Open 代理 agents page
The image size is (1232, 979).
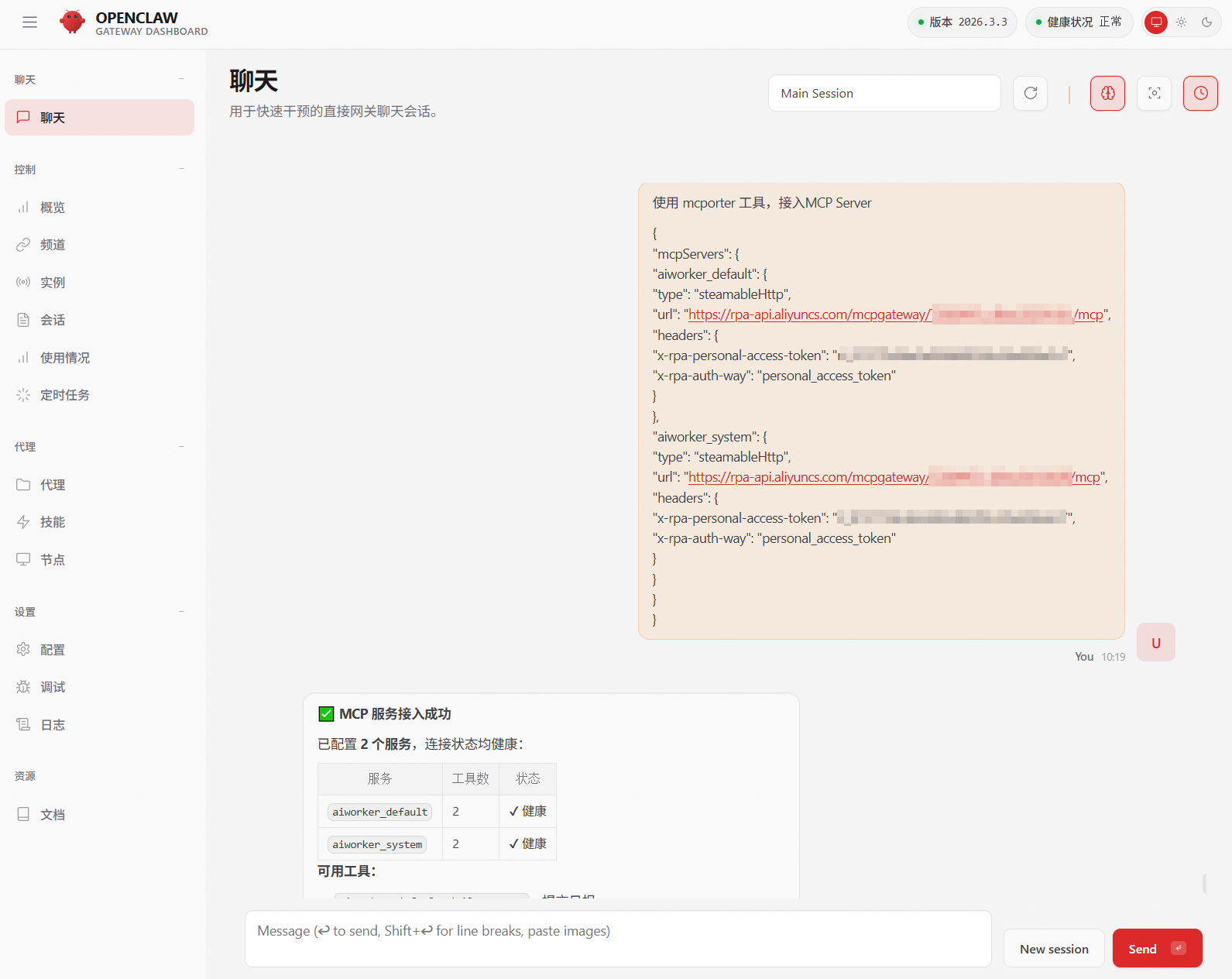pyautogui.click(x=99, y=485)
